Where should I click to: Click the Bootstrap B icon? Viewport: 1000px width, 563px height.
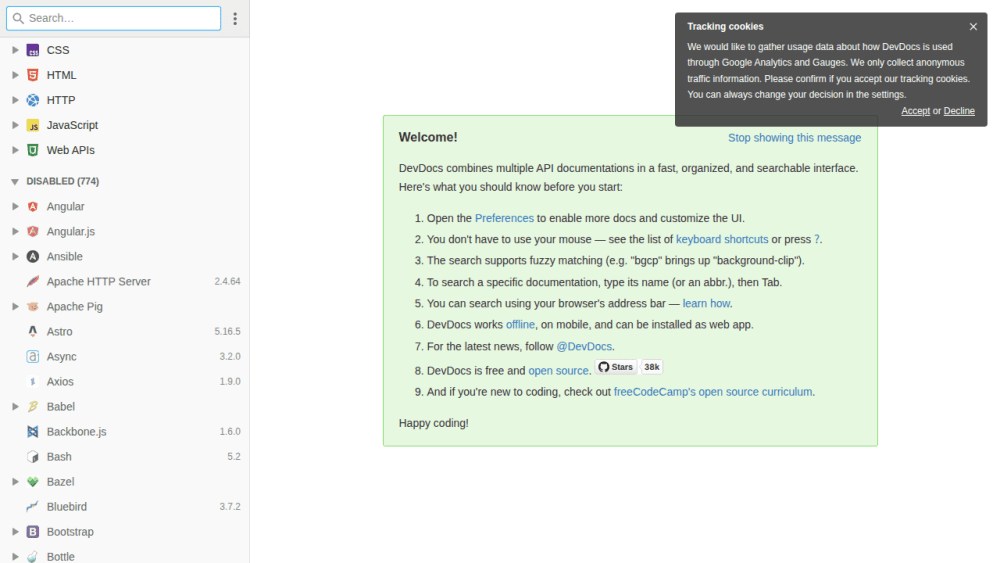tap(33, 532)
